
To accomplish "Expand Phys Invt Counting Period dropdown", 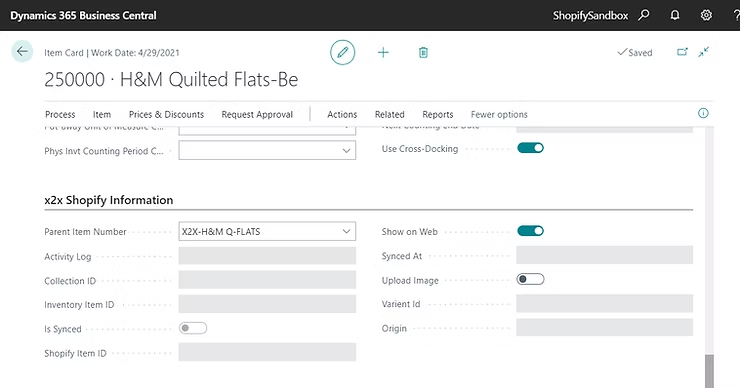I will [x=346, y=151].
